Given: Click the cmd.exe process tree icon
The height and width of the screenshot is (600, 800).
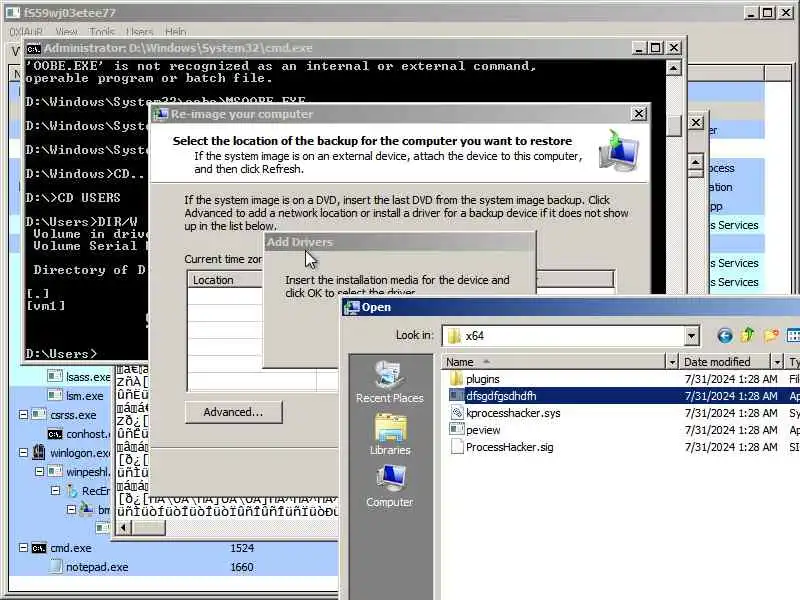Looking at the screenshot, I should [x=39, y=548].
